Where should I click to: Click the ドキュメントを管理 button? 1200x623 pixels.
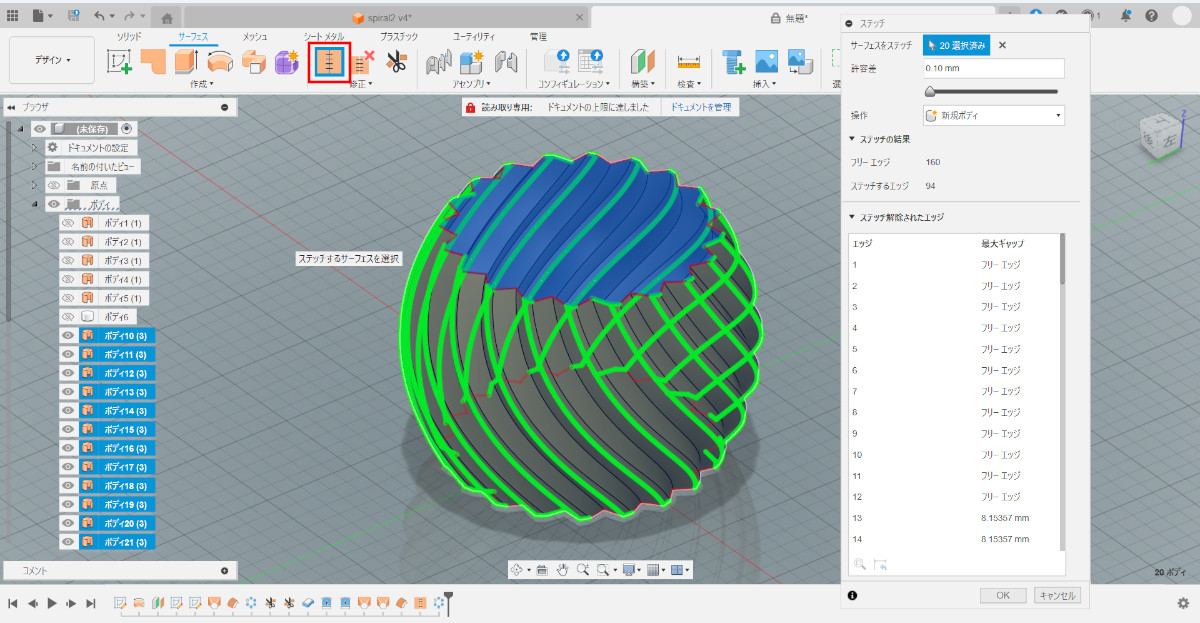click(700, 107)
